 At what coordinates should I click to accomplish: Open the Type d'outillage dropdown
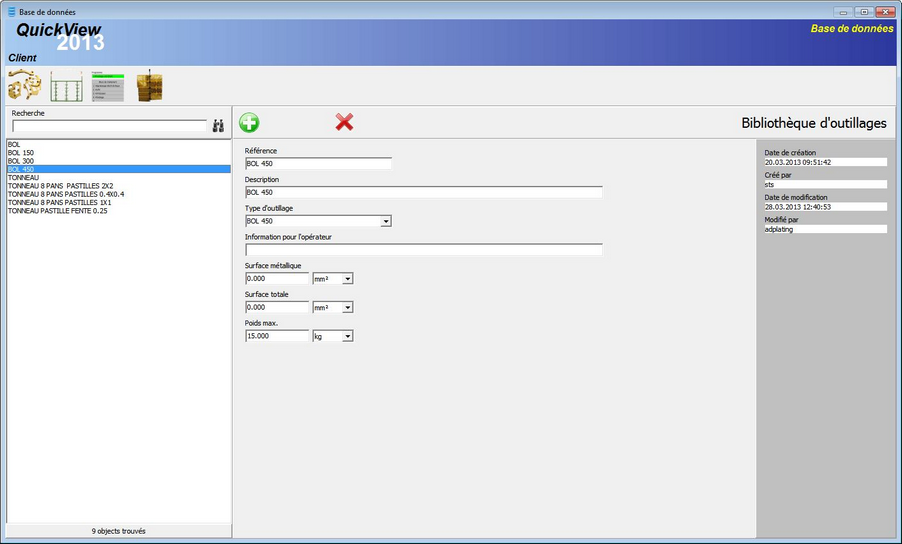tap(386, 221)
